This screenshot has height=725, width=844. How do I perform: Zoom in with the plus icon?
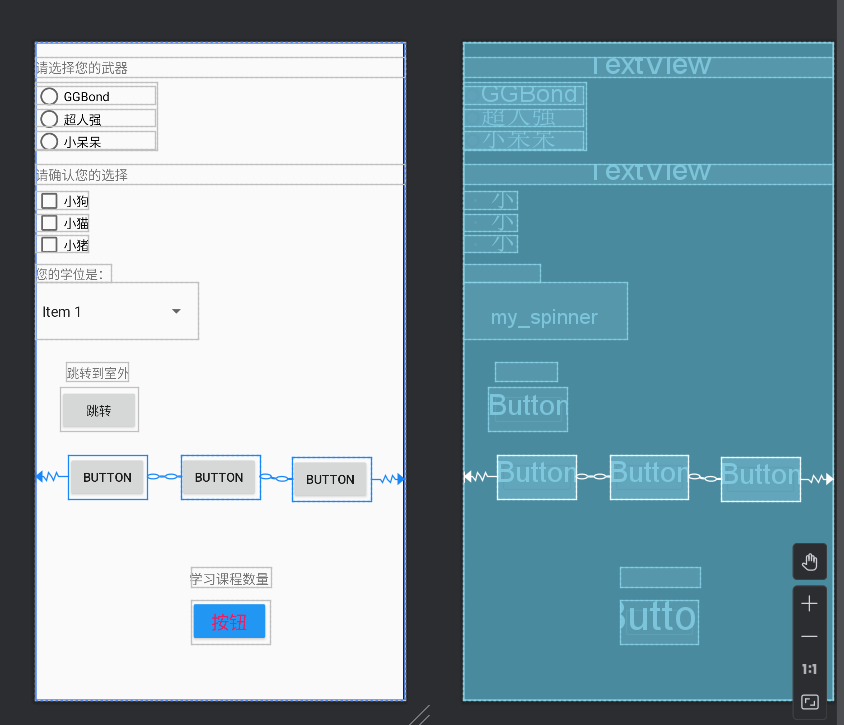coord(810,604)
